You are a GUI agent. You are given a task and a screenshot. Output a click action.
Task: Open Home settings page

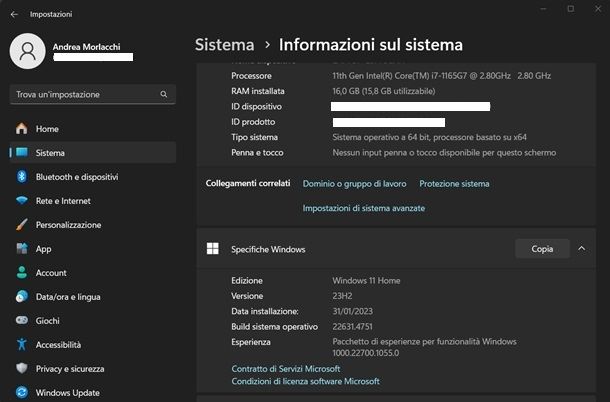pyautogui.click(x=47, y=129)
